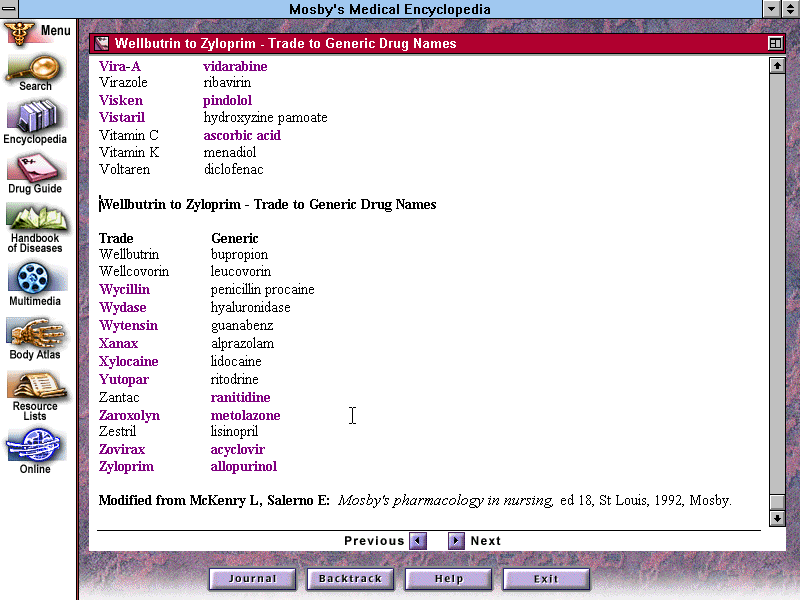Go to the Next page arrow
Image resolution: width=800 pixels, height=600 pixels.
(x=456, y=541)
